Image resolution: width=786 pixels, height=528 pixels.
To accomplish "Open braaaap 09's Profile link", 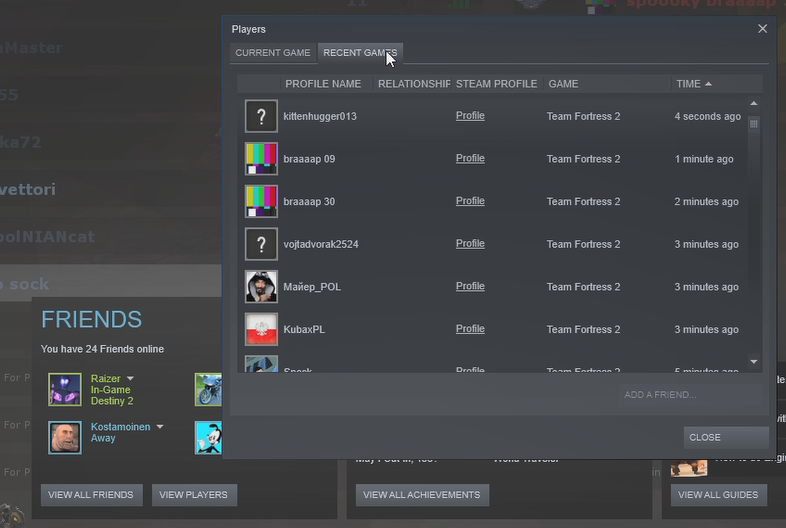I will pyautogui.click(x=470, y=158).
